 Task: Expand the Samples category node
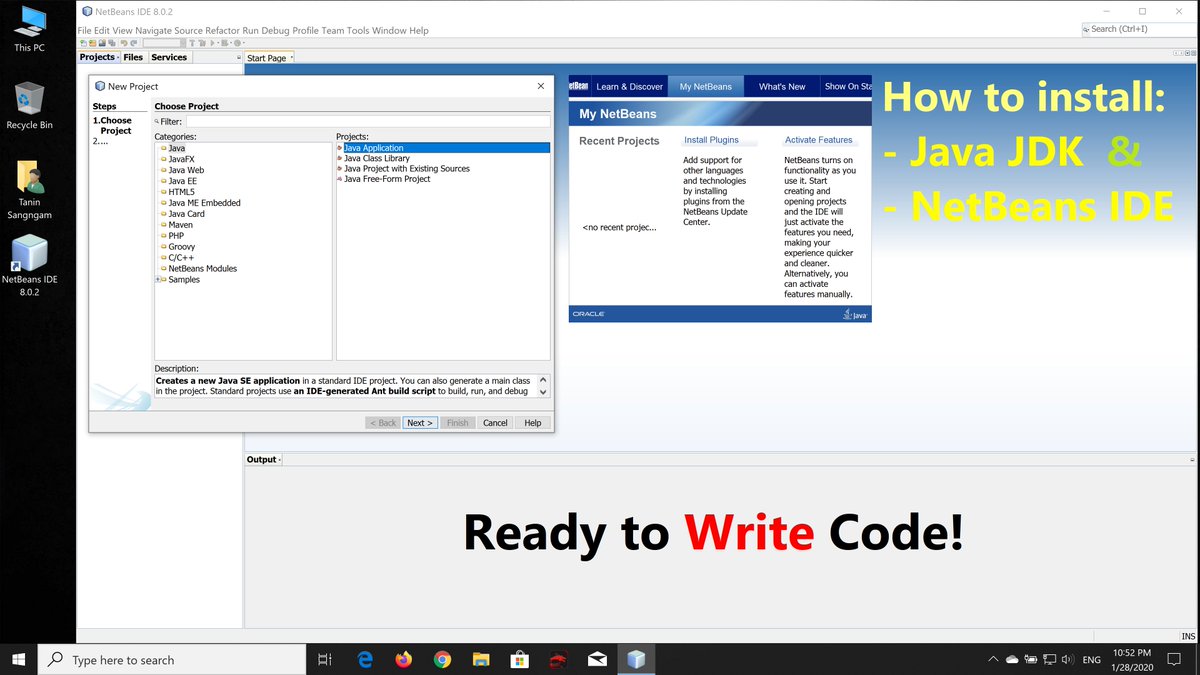158,280
